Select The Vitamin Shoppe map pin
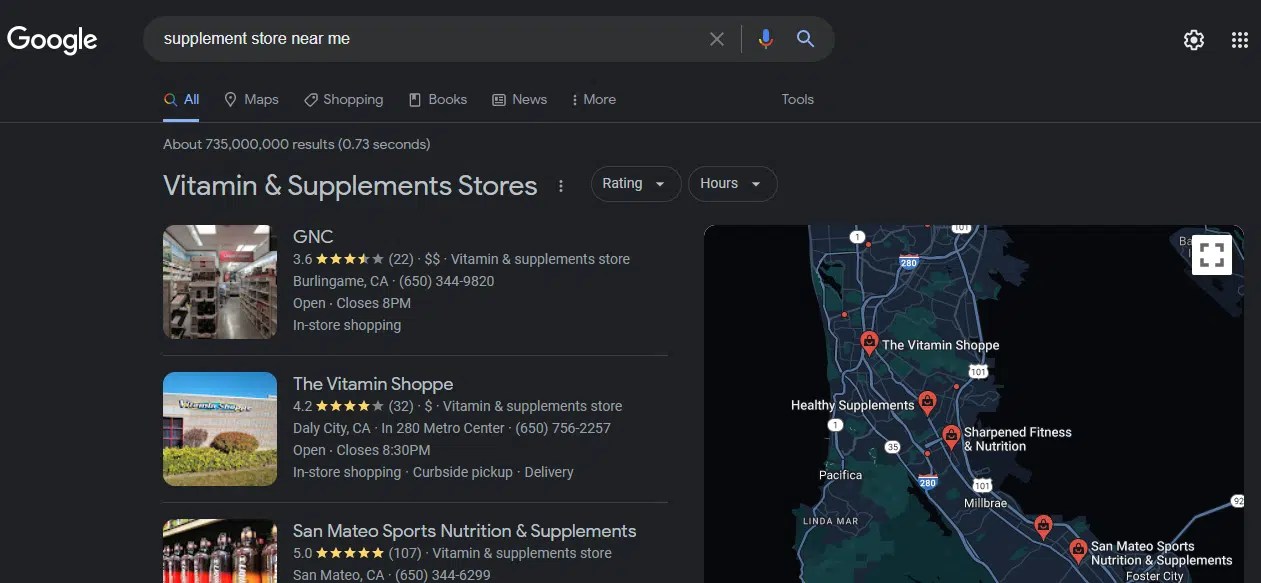Image resolution: width=1261 pixels, height=583 pixels. (869, 341)
